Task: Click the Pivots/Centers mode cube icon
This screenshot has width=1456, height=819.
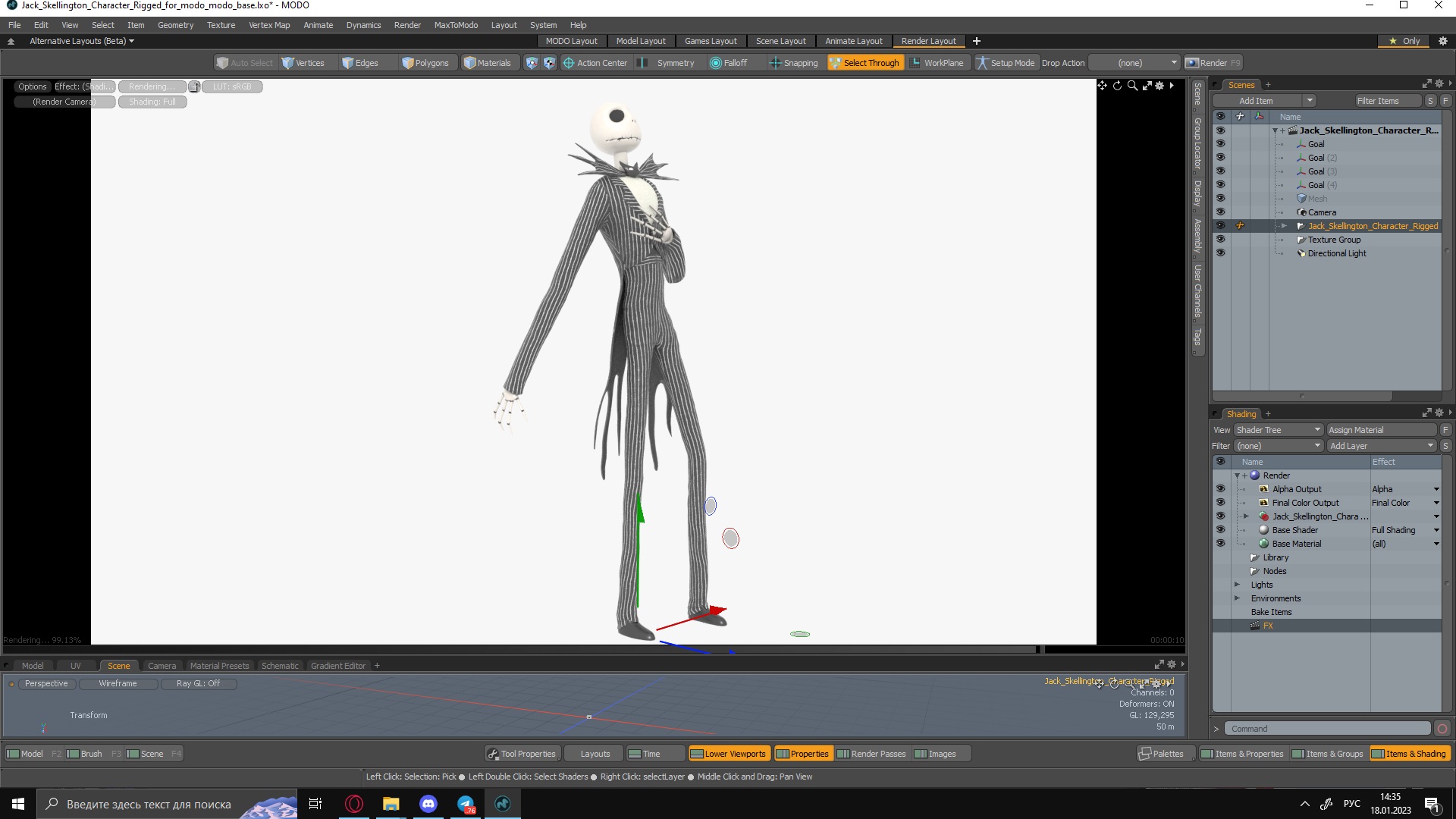Action: [x=549, y=63]
